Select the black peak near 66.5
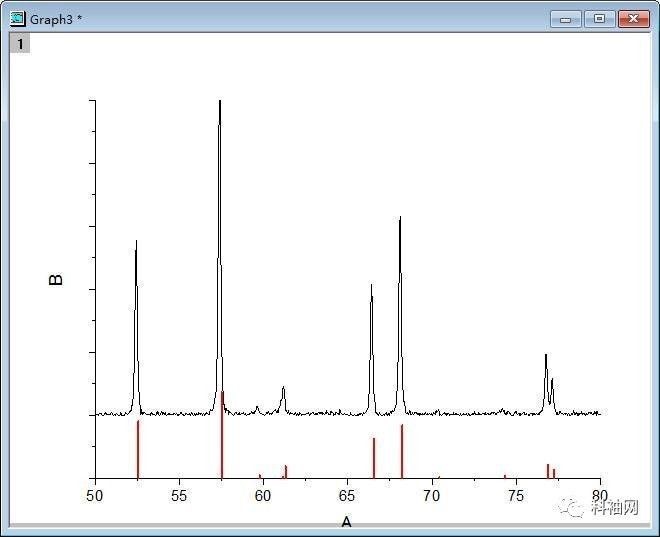Screen dimensions: 660x537 (x=372, y=349)
